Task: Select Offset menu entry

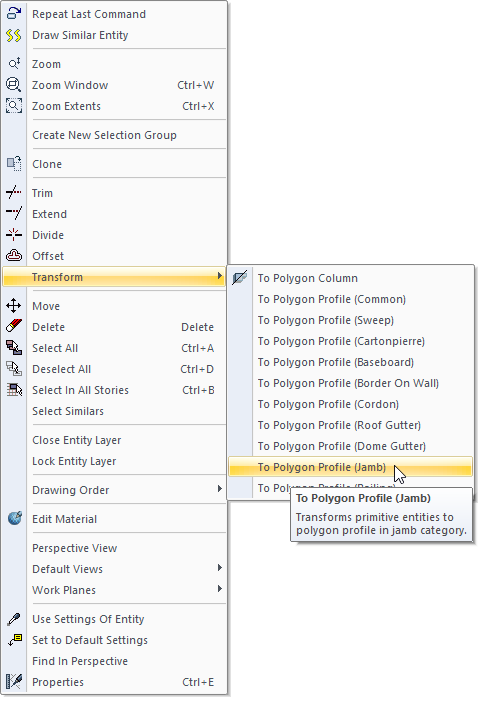Action: coord(114,256)
